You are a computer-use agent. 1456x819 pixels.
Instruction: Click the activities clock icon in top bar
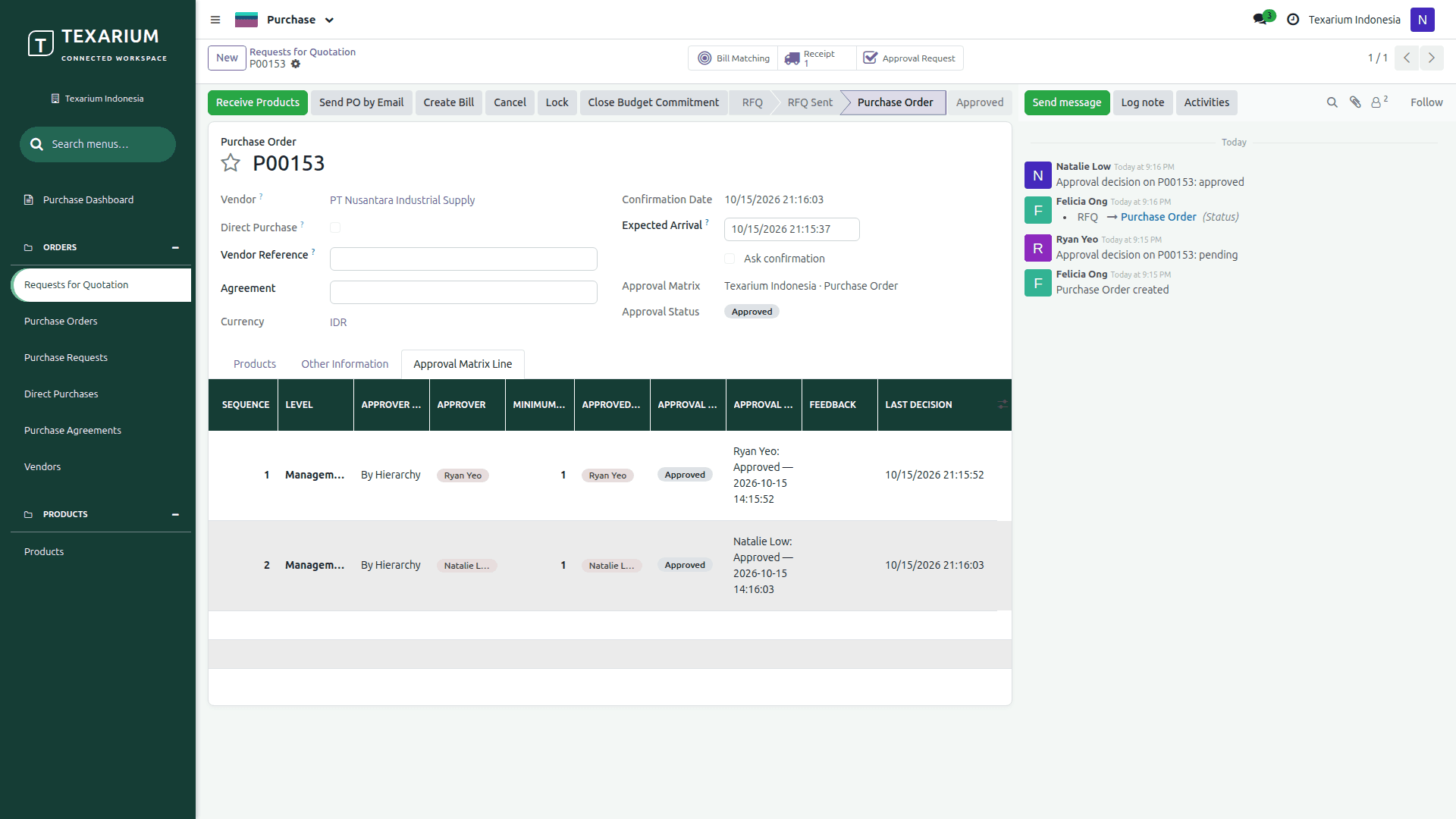tap(1293, 20)
